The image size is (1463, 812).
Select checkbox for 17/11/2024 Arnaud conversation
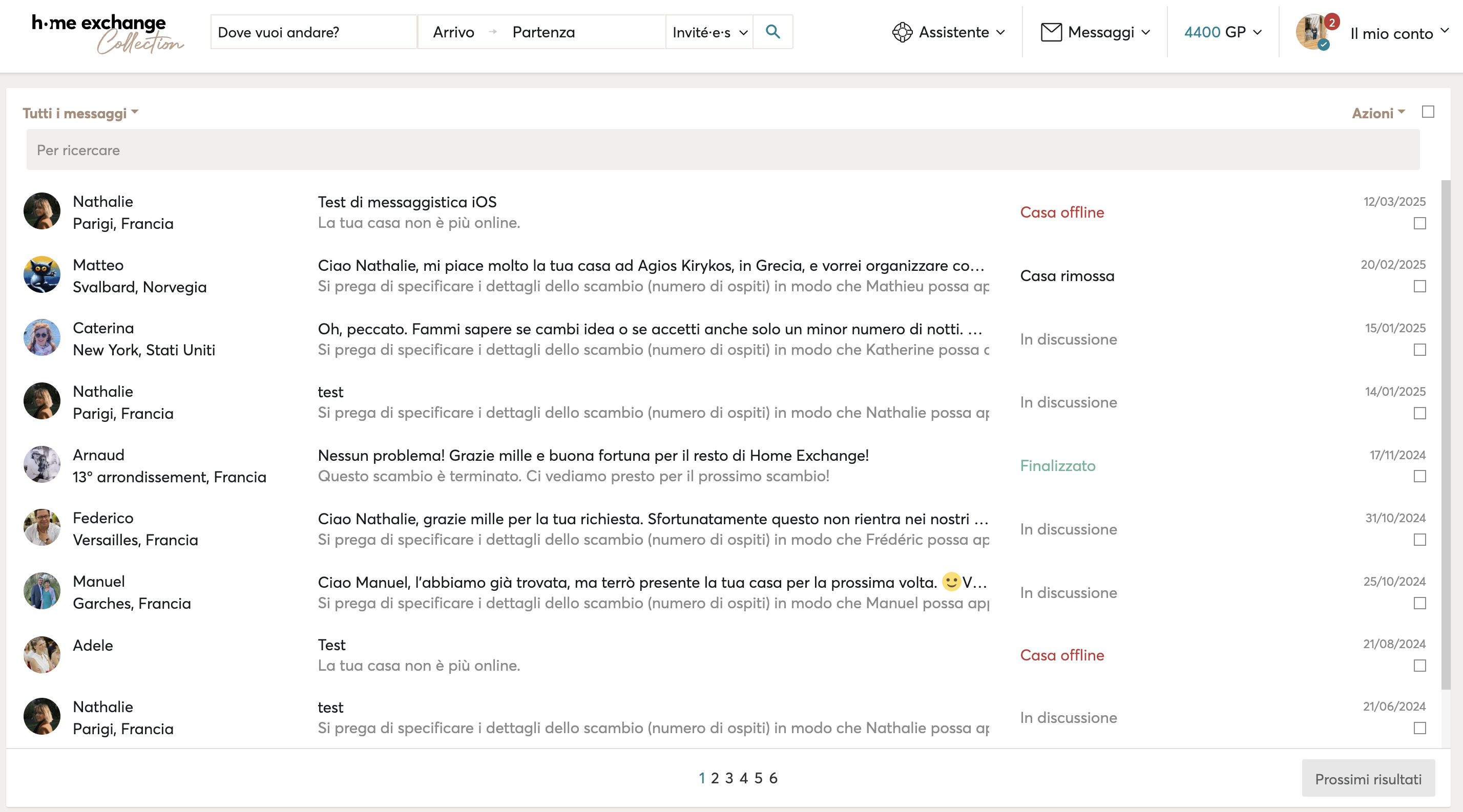coord(1419,477)
